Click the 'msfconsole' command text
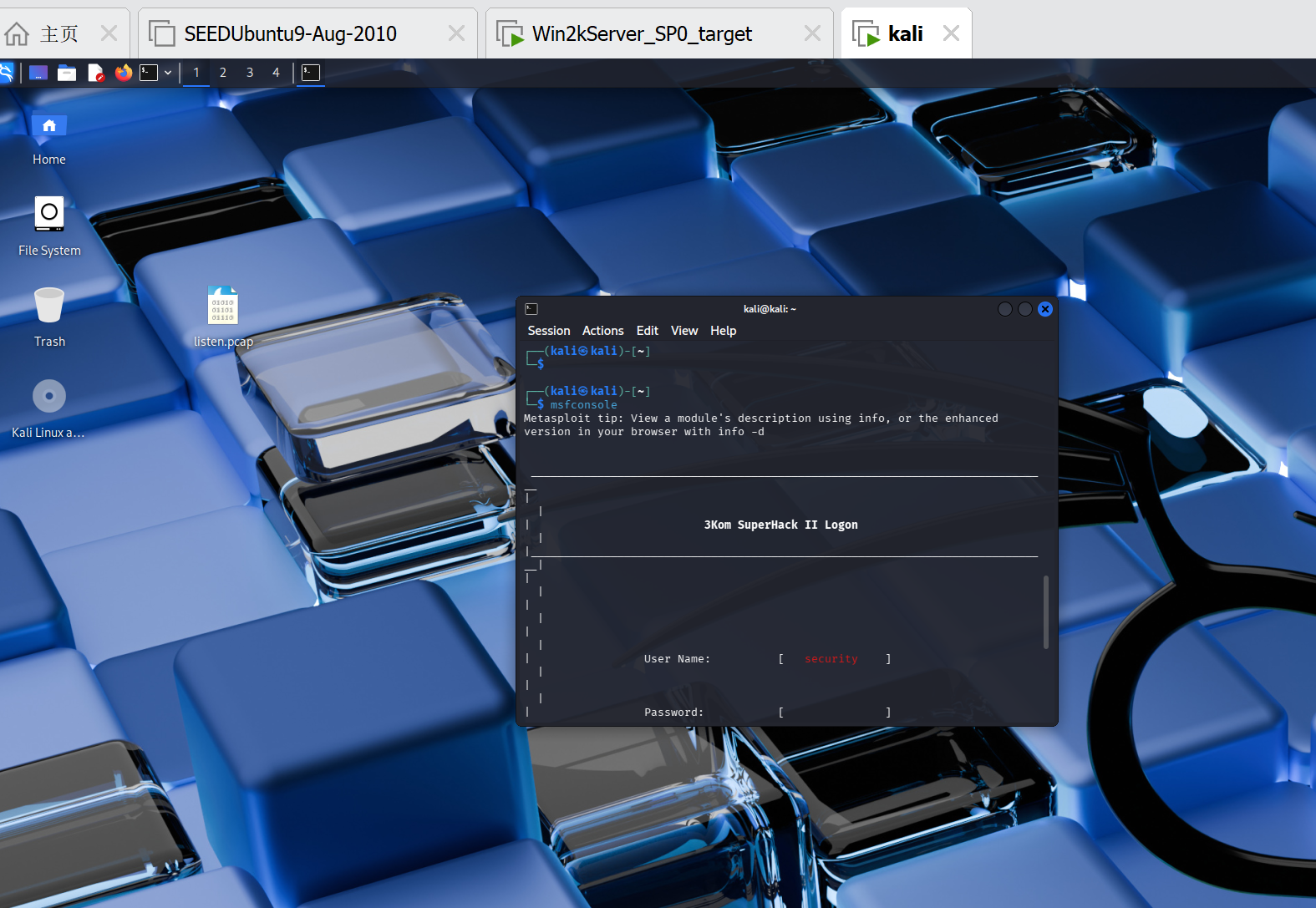 [x=584, y=405]
